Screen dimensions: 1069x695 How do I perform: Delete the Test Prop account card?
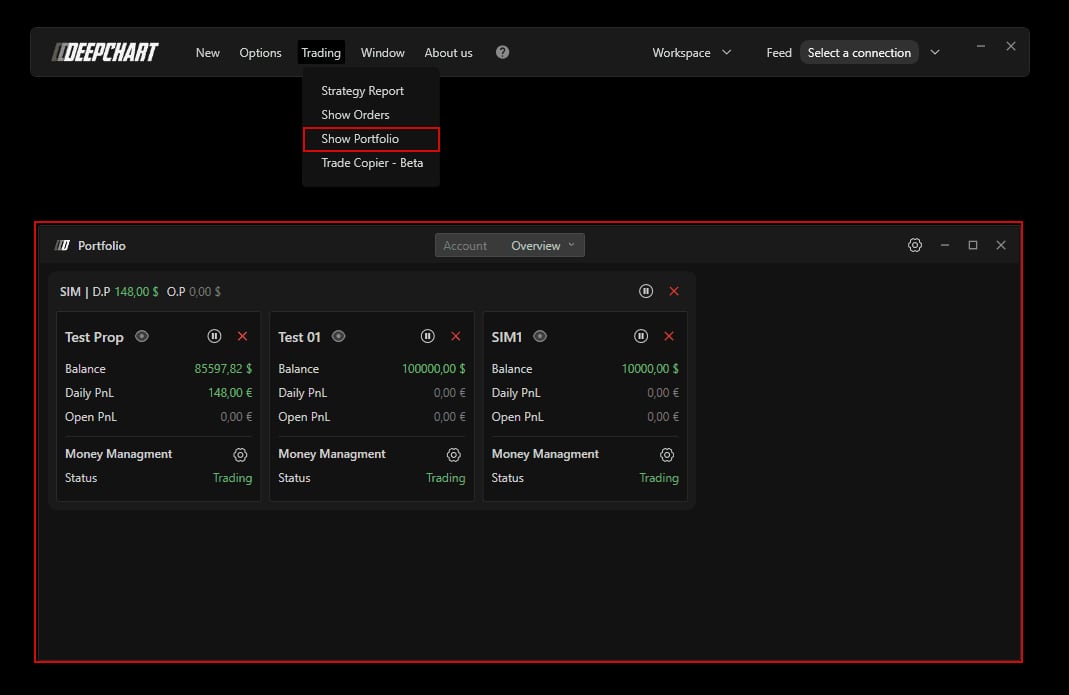pyautogui.click(x=242, y=336)
